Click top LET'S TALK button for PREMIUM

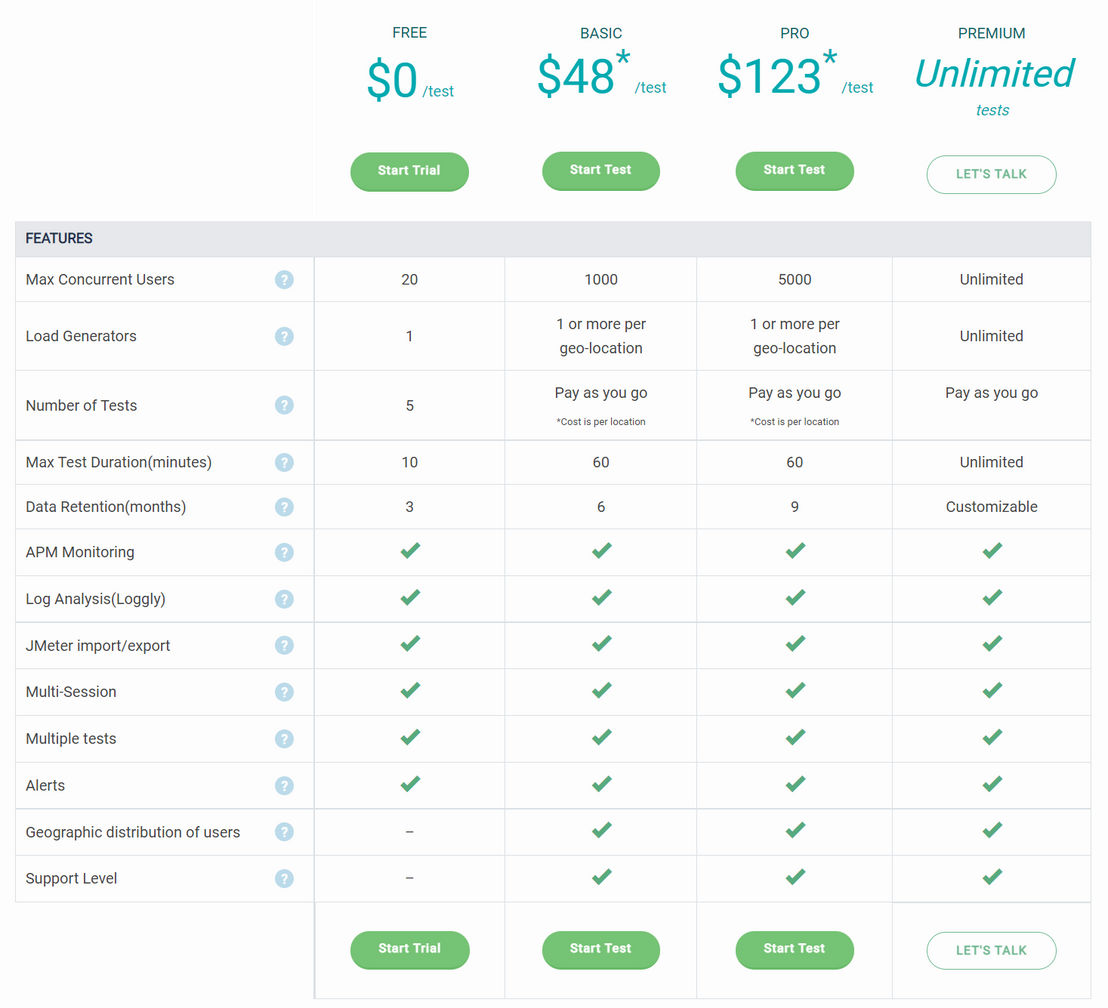point(991,175)
